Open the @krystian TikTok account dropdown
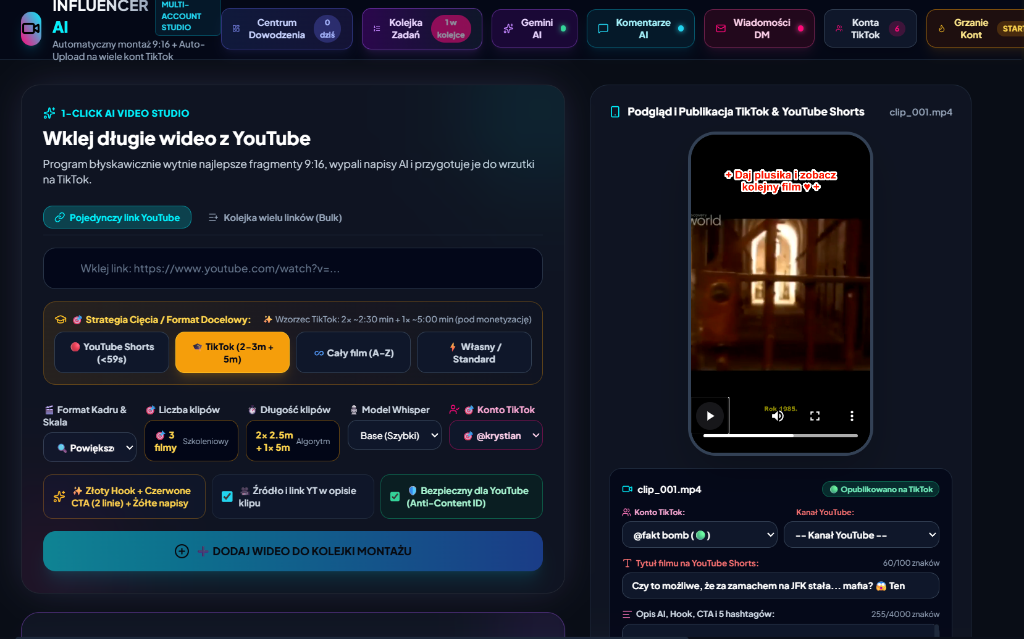Image resolution: width=1024 pixels, height=639 pixels. click(x=496, y=435)
